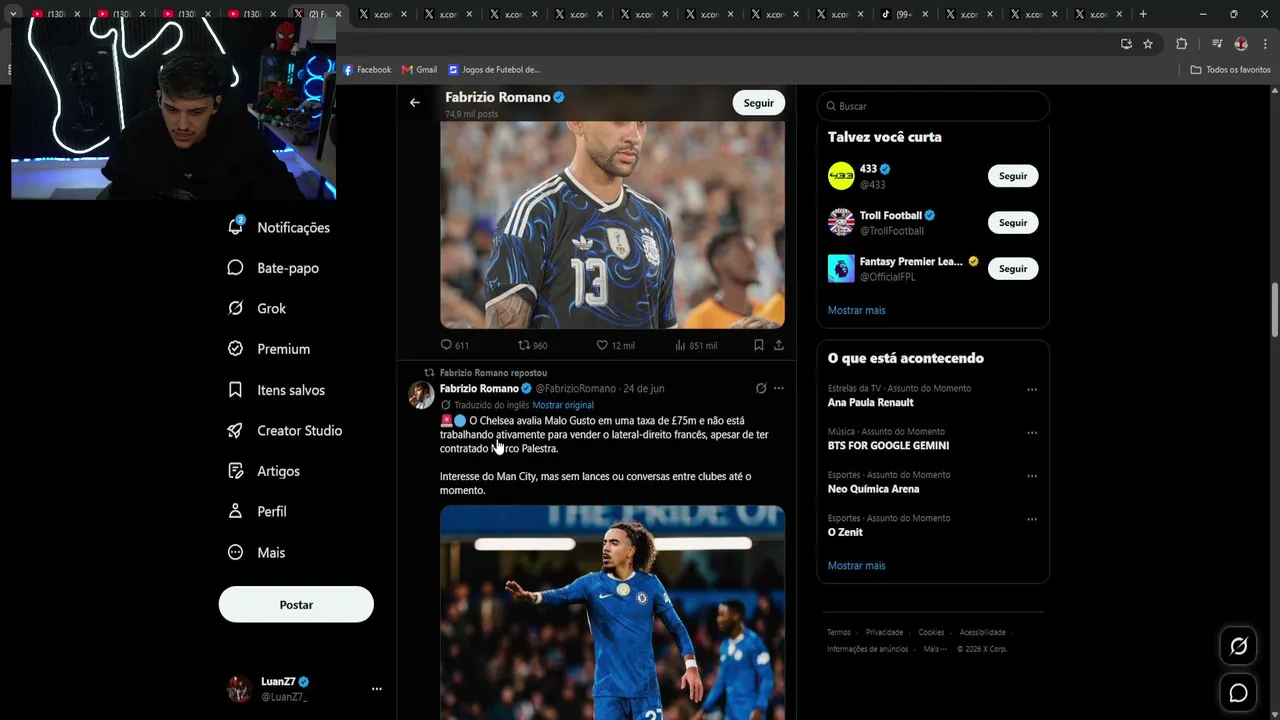Follow Fabrizio Romano from the header Seguir button
The image size is (1280, 720).
(x=759, y=103)
